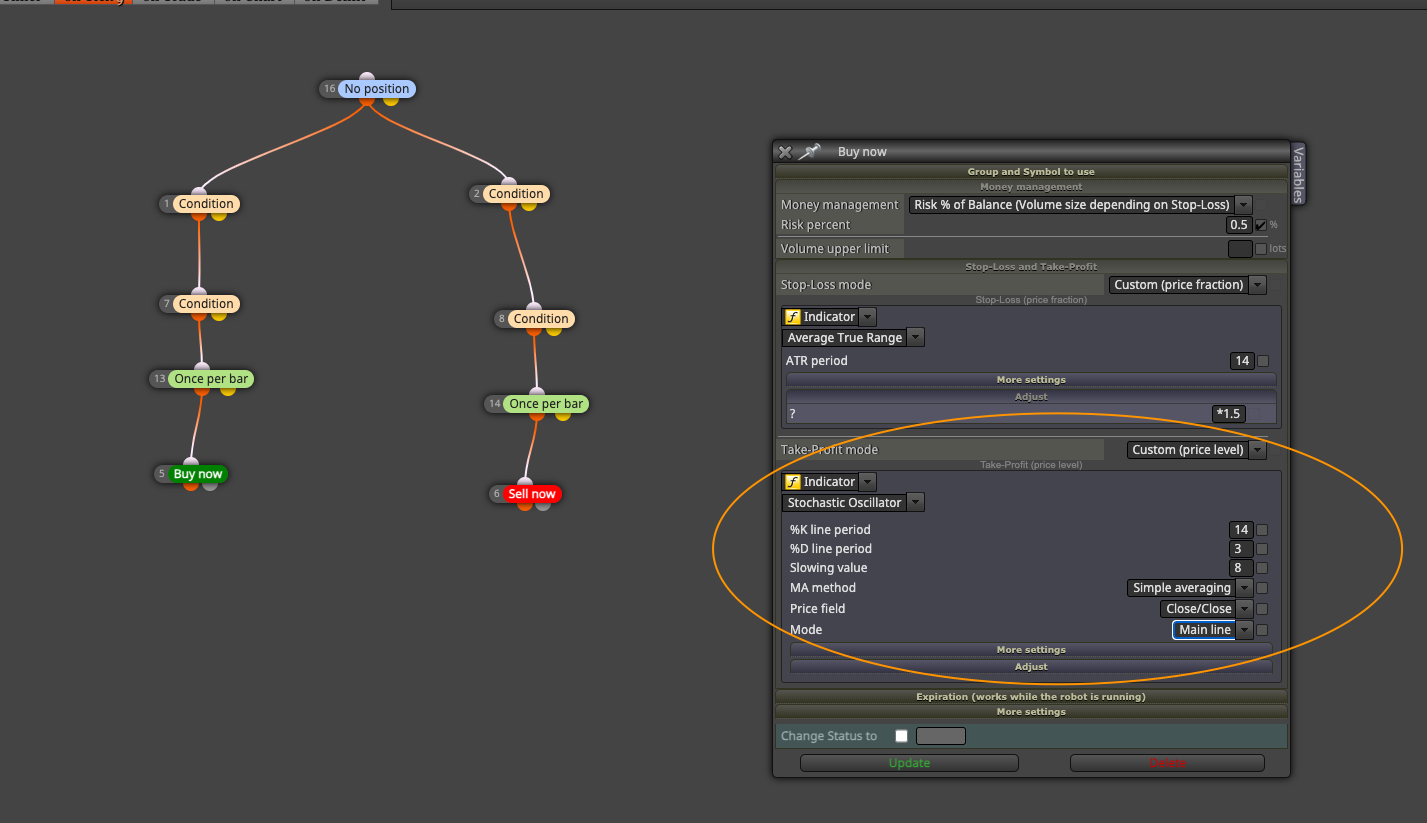
Task: Toggle the Volume upper limit lots checkbox
Action: click(x=1261, y=249)
